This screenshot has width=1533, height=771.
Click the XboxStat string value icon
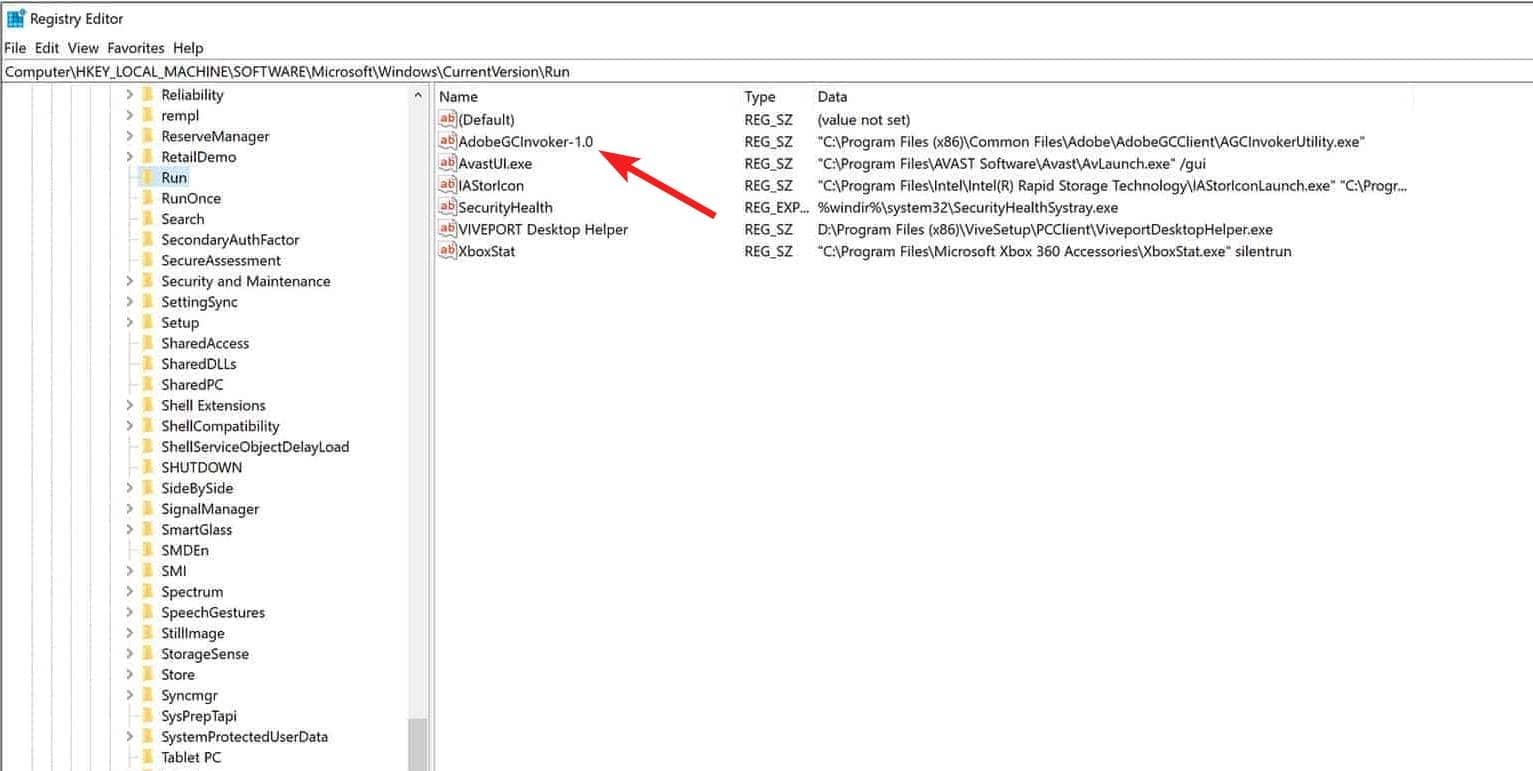pos(447,252)
